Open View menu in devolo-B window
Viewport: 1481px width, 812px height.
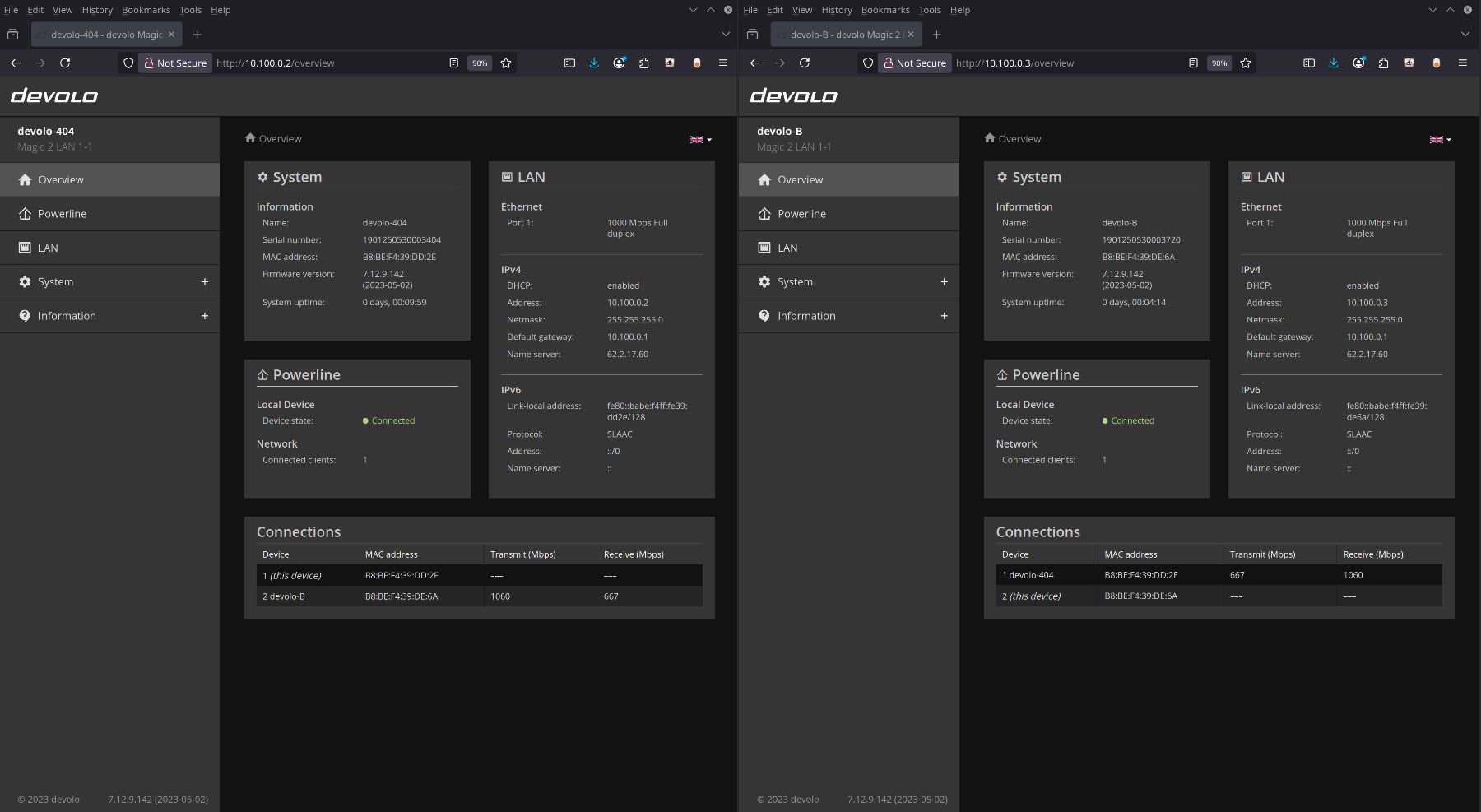[802, 10]
